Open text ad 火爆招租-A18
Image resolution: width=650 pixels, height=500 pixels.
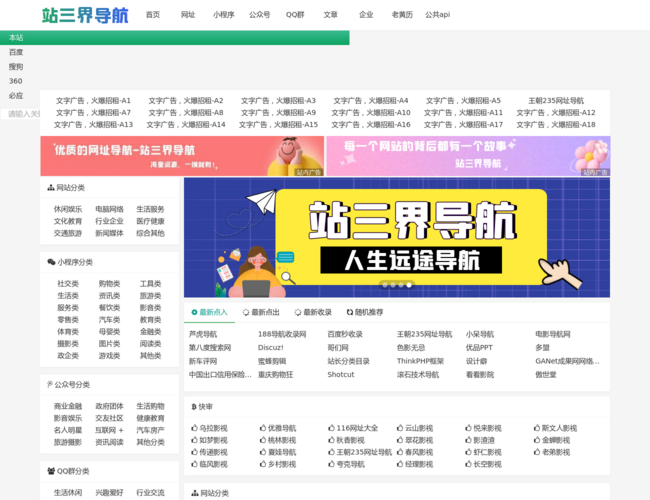pos(556,124)
